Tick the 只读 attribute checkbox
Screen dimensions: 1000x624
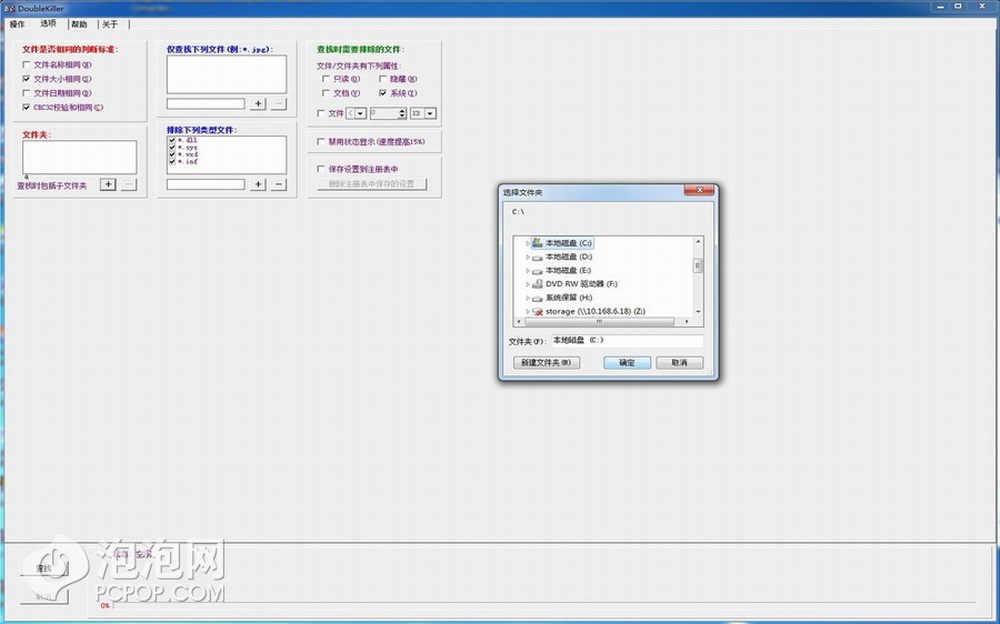click(x=326, y=79)
